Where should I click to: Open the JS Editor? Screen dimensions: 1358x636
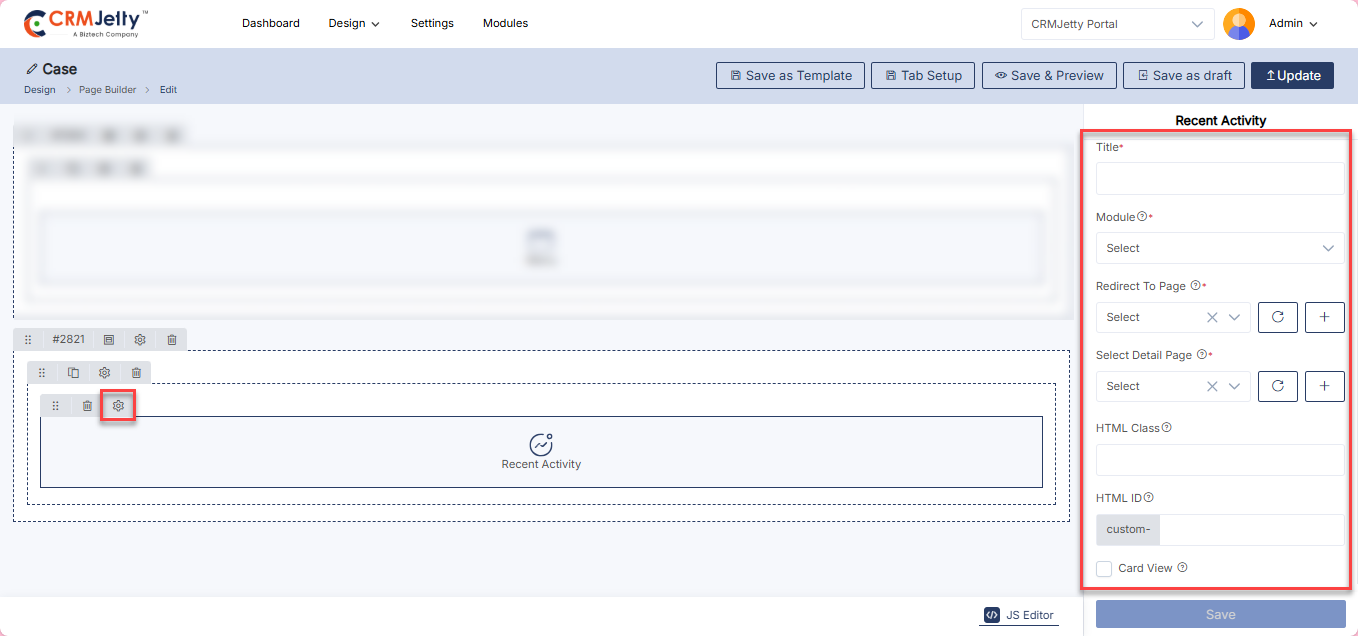1019,615
